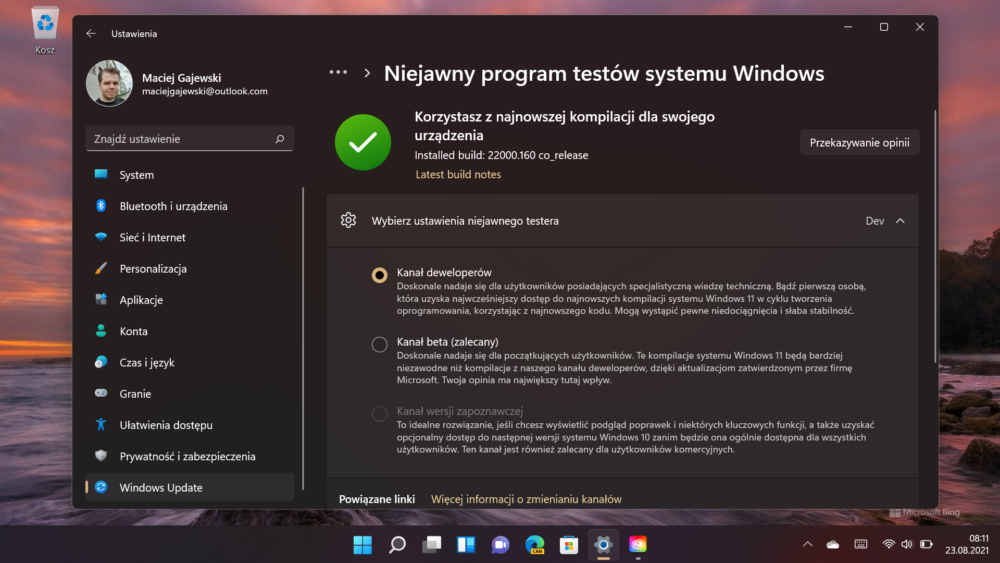Open Sieć i Internet settings
Image resolution: width=1000 pixels, height=563 pixels.
point(189,237)
